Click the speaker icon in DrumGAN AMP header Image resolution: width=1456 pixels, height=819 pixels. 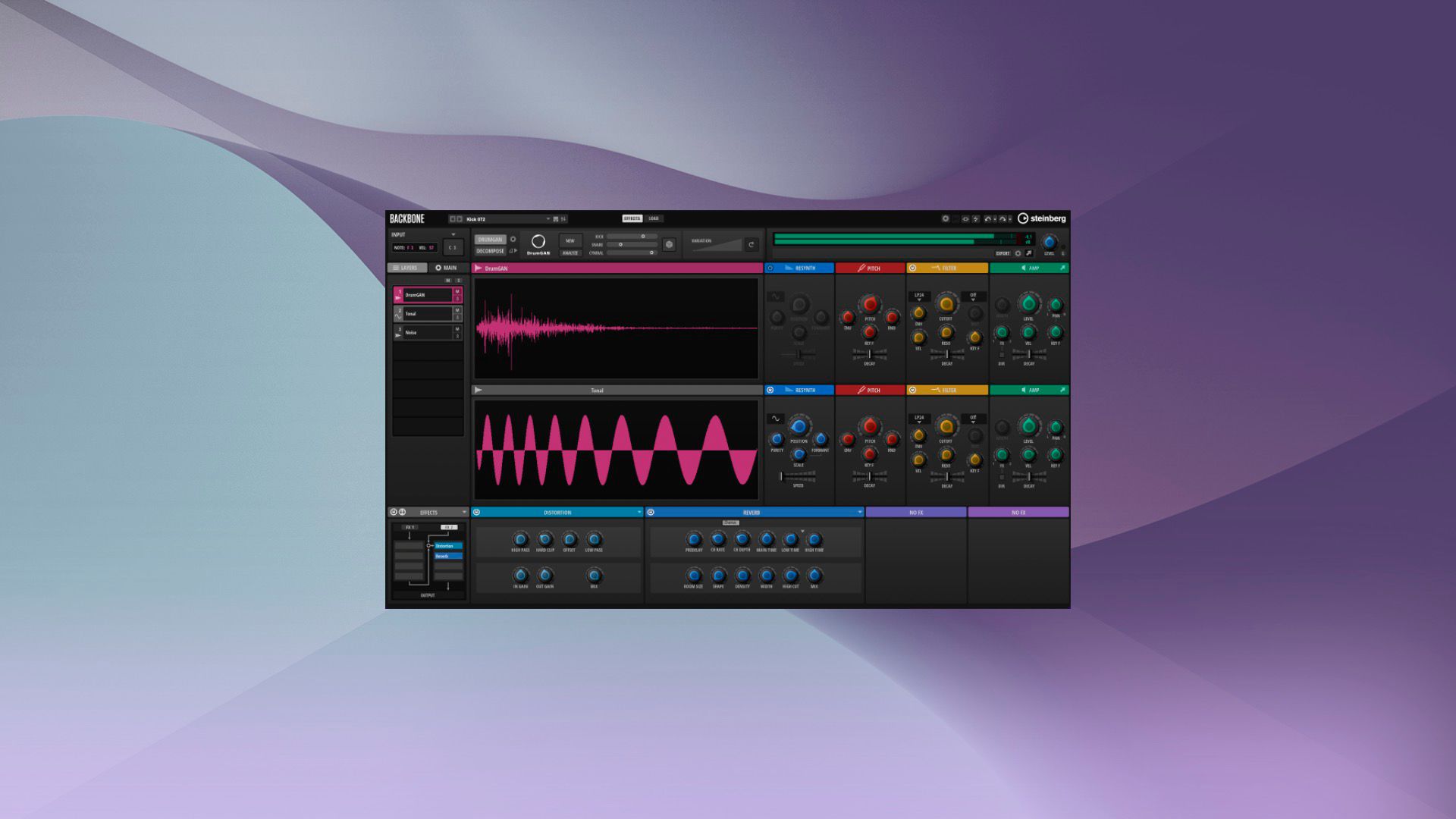click(1024, 268)
